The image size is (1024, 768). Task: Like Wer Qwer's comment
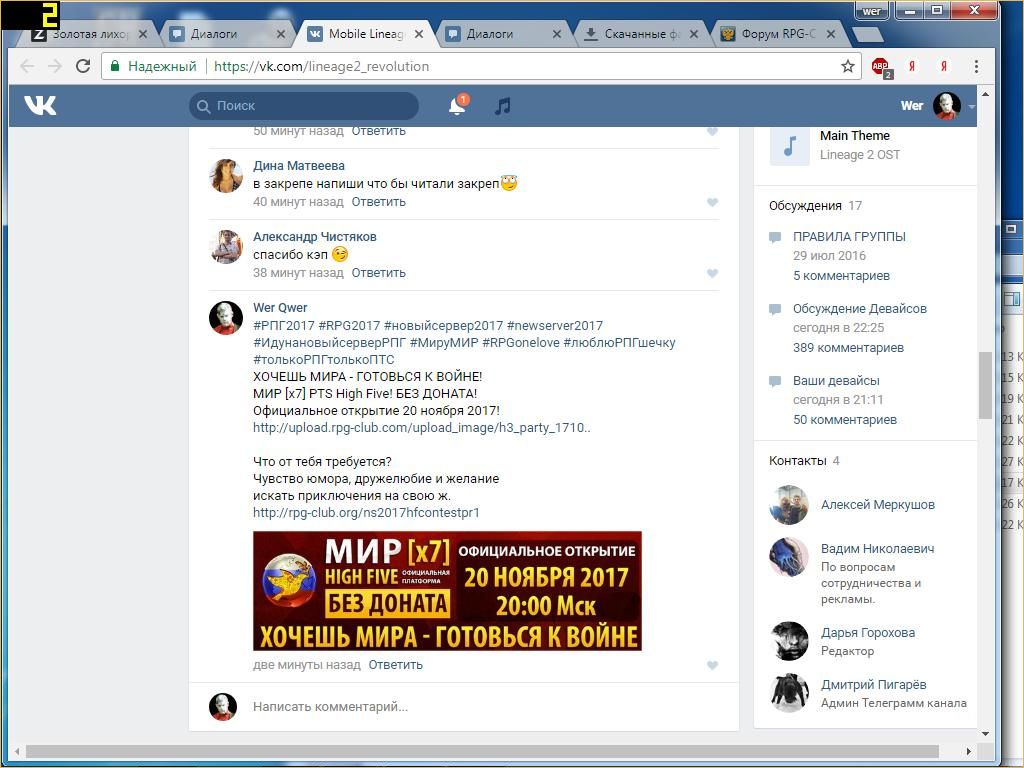pos(712,665)
